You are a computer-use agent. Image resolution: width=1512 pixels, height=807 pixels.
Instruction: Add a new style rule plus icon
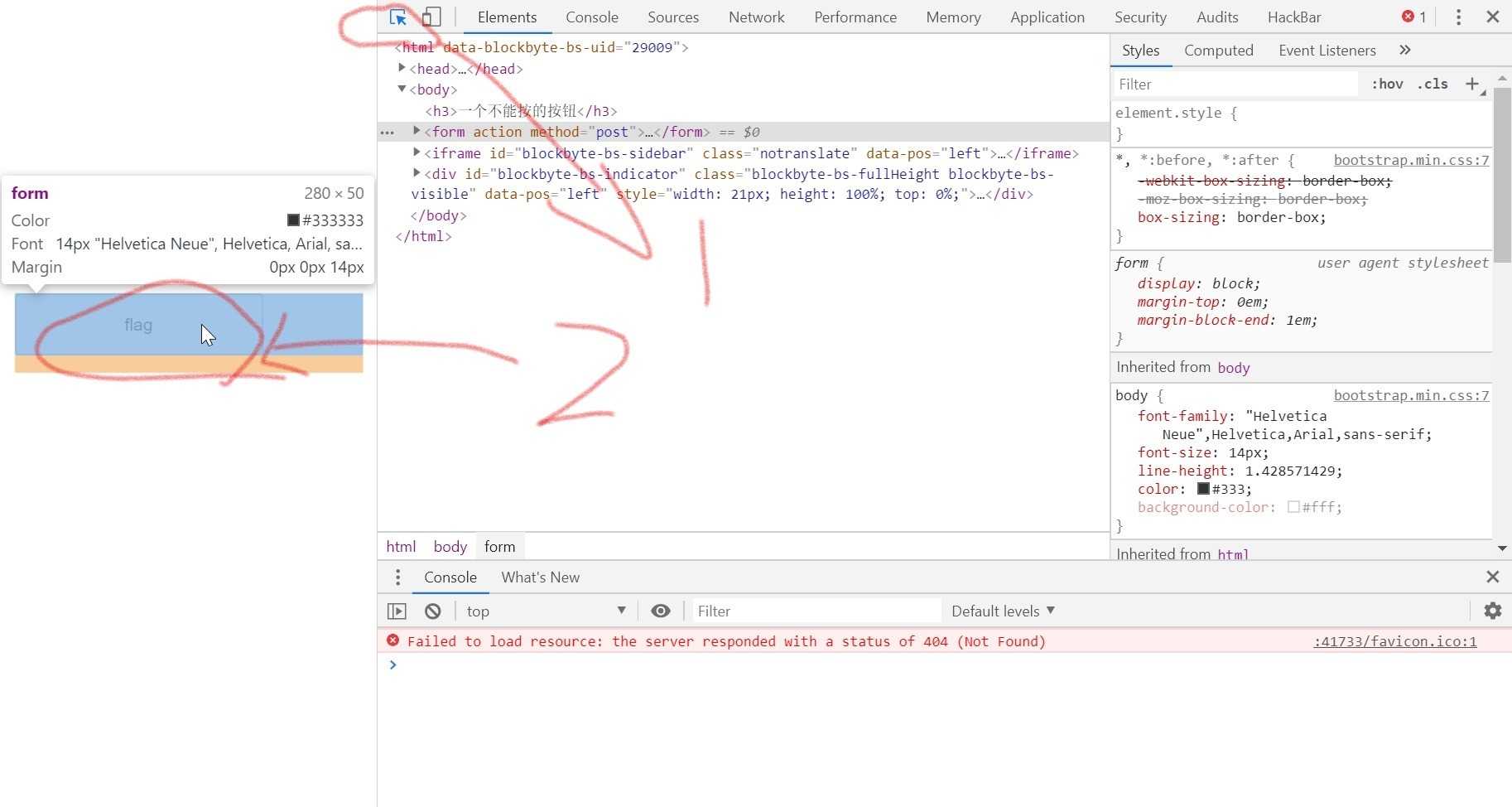point(1472,84)
